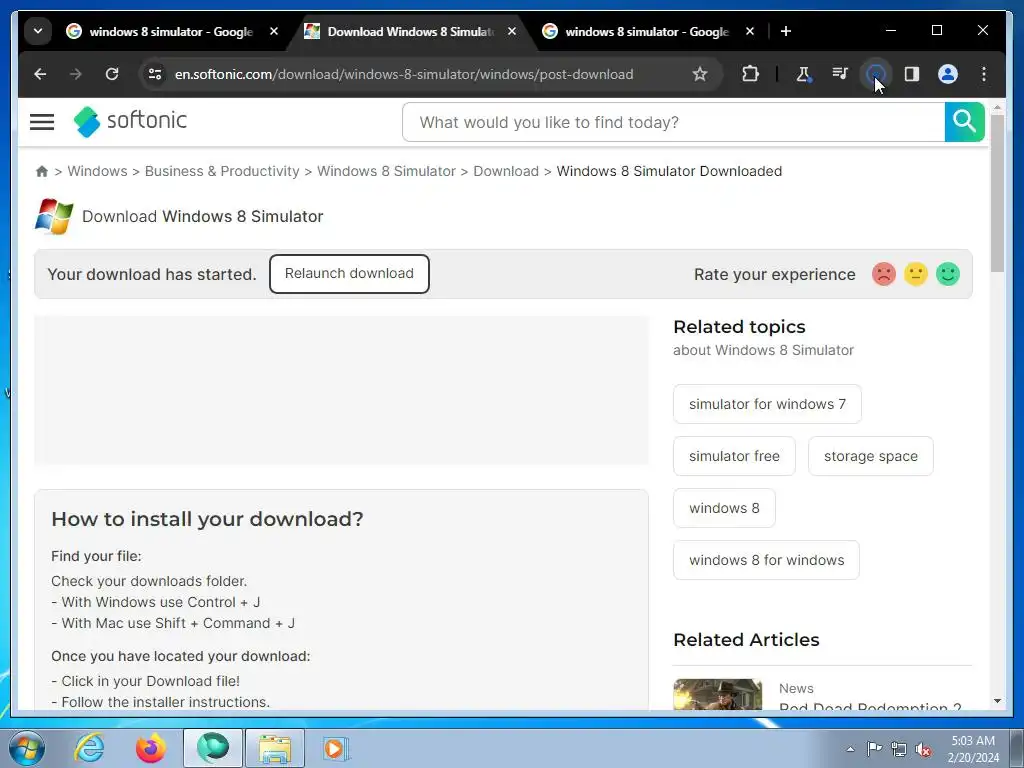Go to Softonic home via breadcrumb house icon
This screenshot has height=768, width=1024.
(x=42, y=171)
